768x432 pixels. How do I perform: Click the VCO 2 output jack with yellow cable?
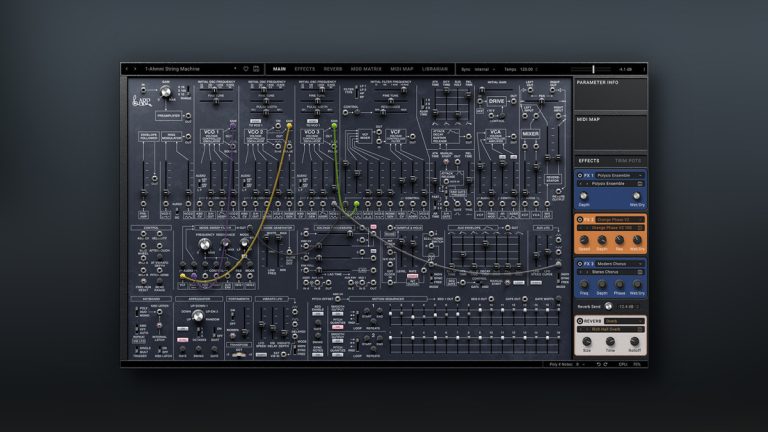(289, 126)
